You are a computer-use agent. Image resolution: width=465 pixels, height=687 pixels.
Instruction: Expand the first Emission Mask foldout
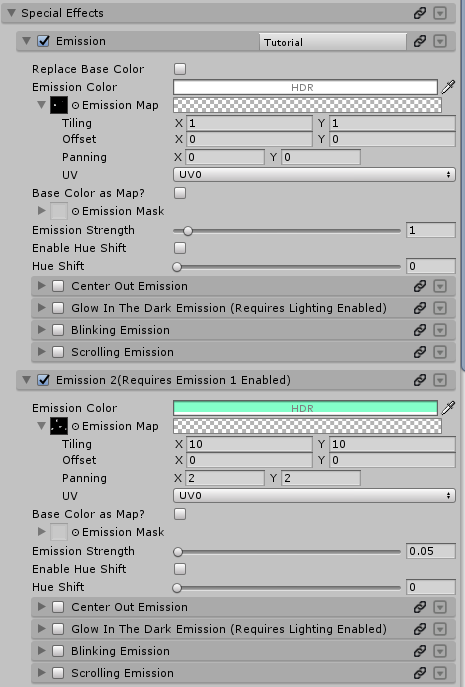[42, 211]
